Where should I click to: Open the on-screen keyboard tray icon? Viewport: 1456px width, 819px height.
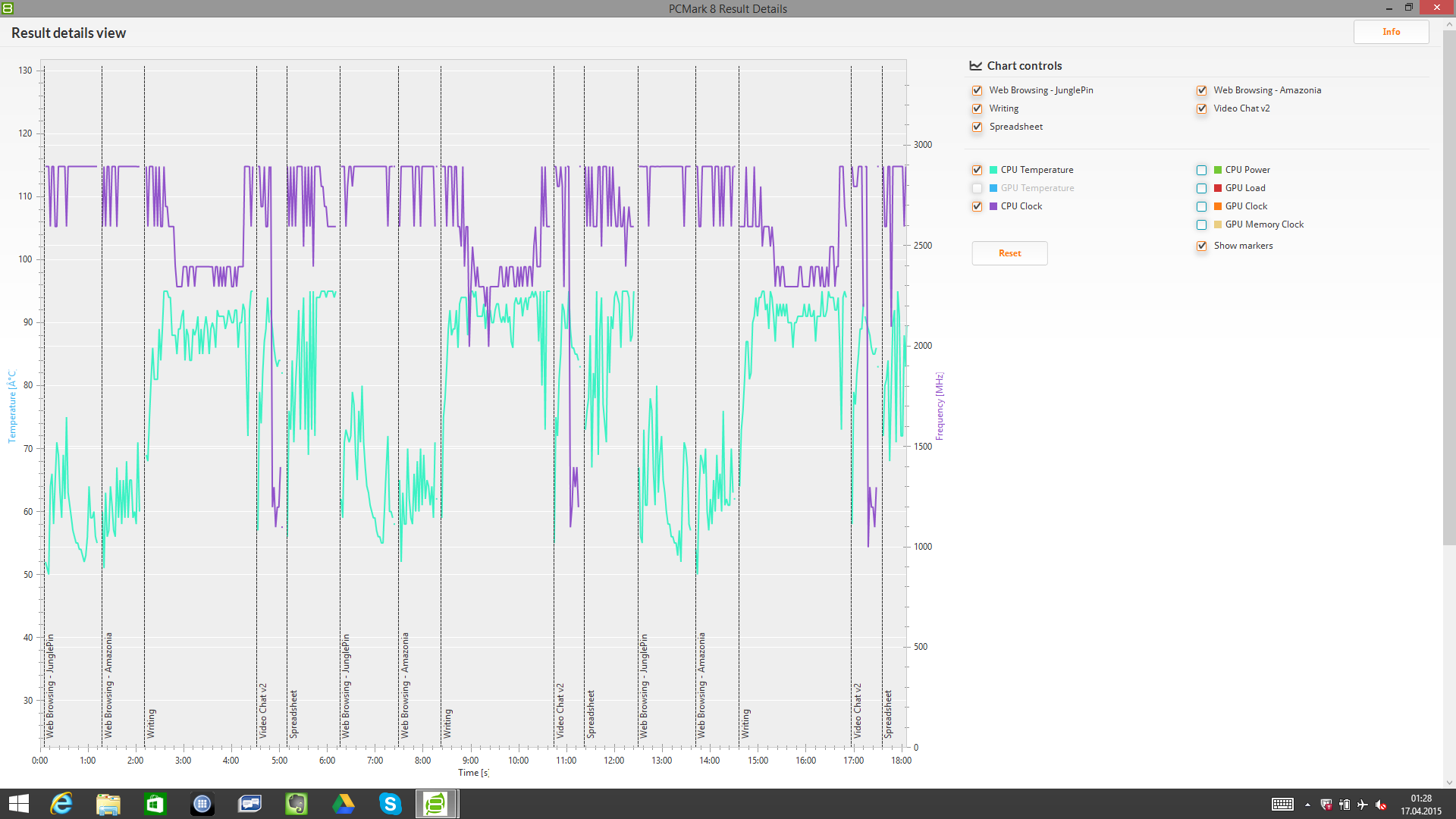pos(1283,805)
